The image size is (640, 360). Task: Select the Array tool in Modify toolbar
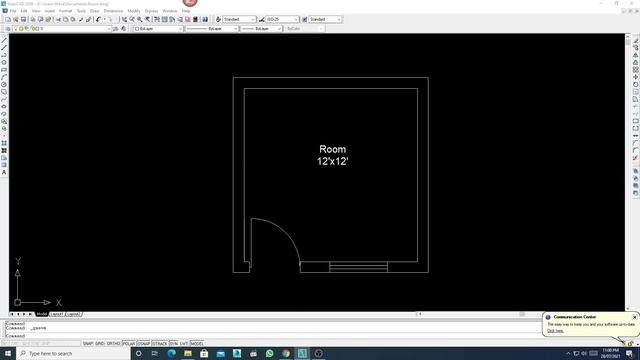[636, 70]
